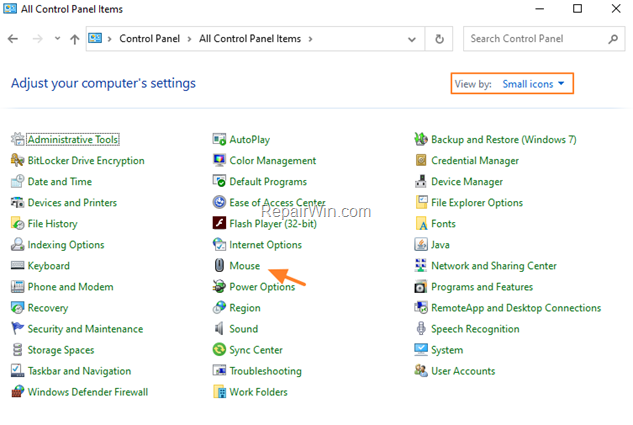The image size is (633, 425).
Task: Select the Control Panel breadcrumb
Action: pos(149,39)
